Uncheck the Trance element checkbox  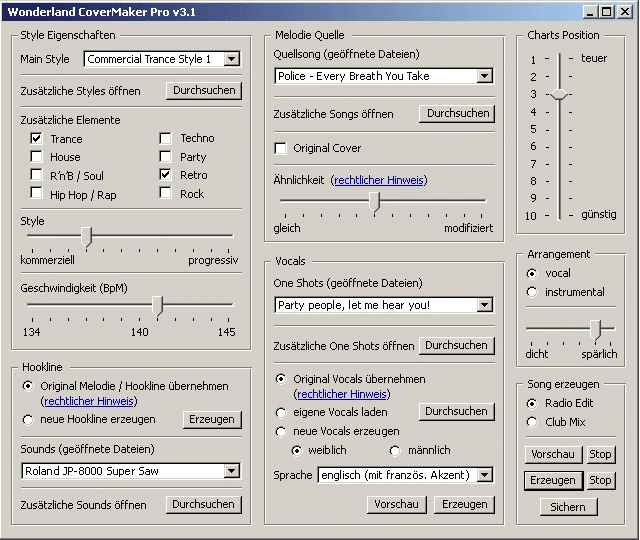(x=37, y=138)
